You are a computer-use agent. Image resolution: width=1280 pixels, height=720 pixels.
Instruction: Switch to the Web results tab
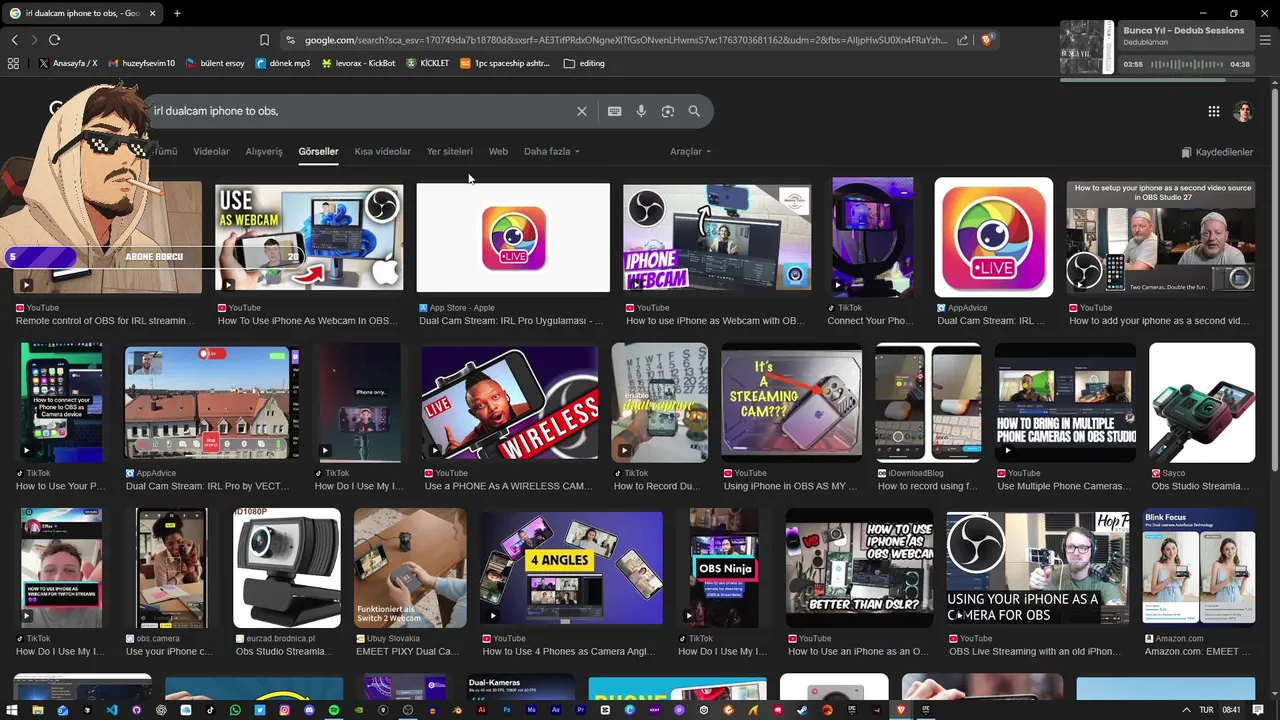pos(498,152)
